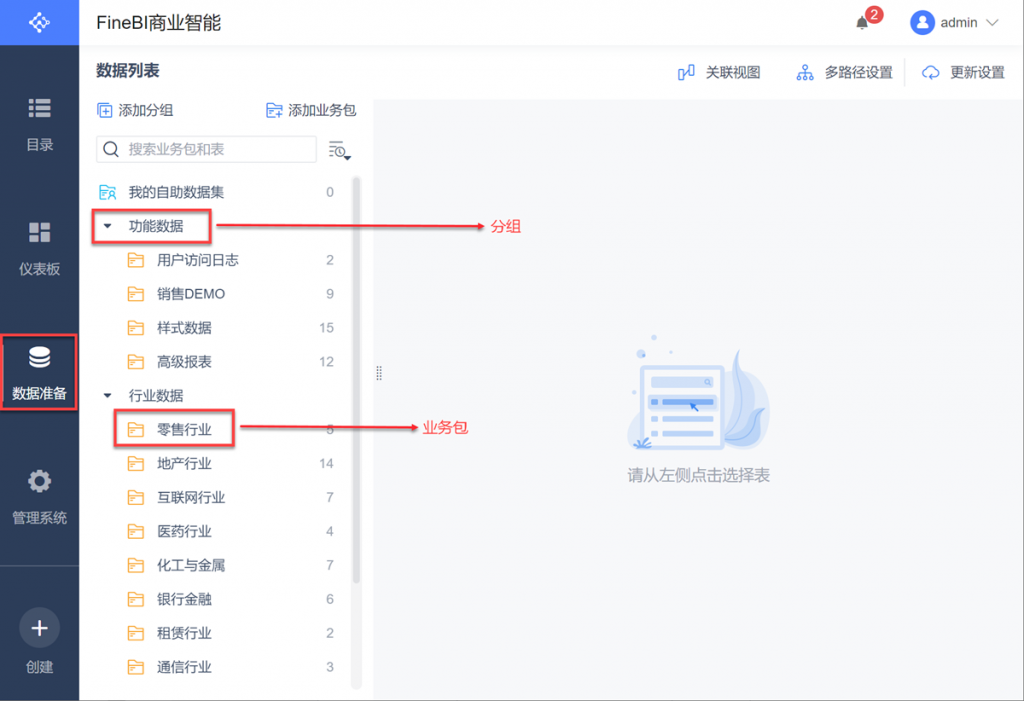Click the notification bell with red badge
Image resolution: width=1024 pixels, height=701 pixels.
pyautogui.click(x=864, y=21)
